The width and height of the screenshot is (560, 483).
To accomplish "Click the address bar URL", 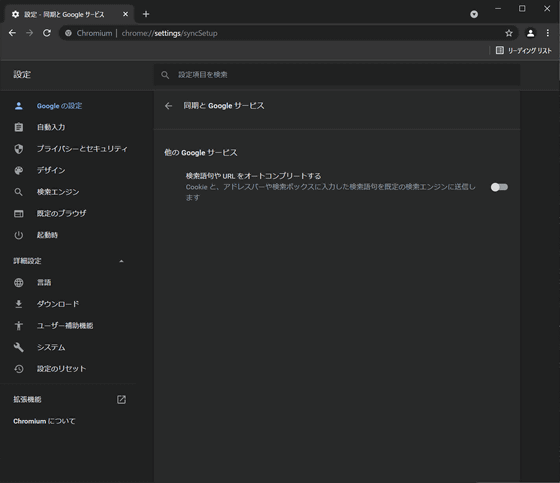I will (x=169, y=33).
